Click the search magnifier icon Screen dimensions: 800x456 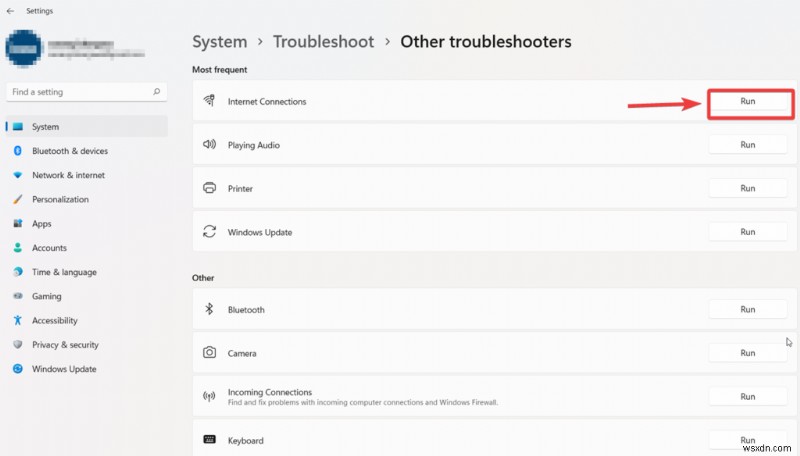tap(157, 92)
